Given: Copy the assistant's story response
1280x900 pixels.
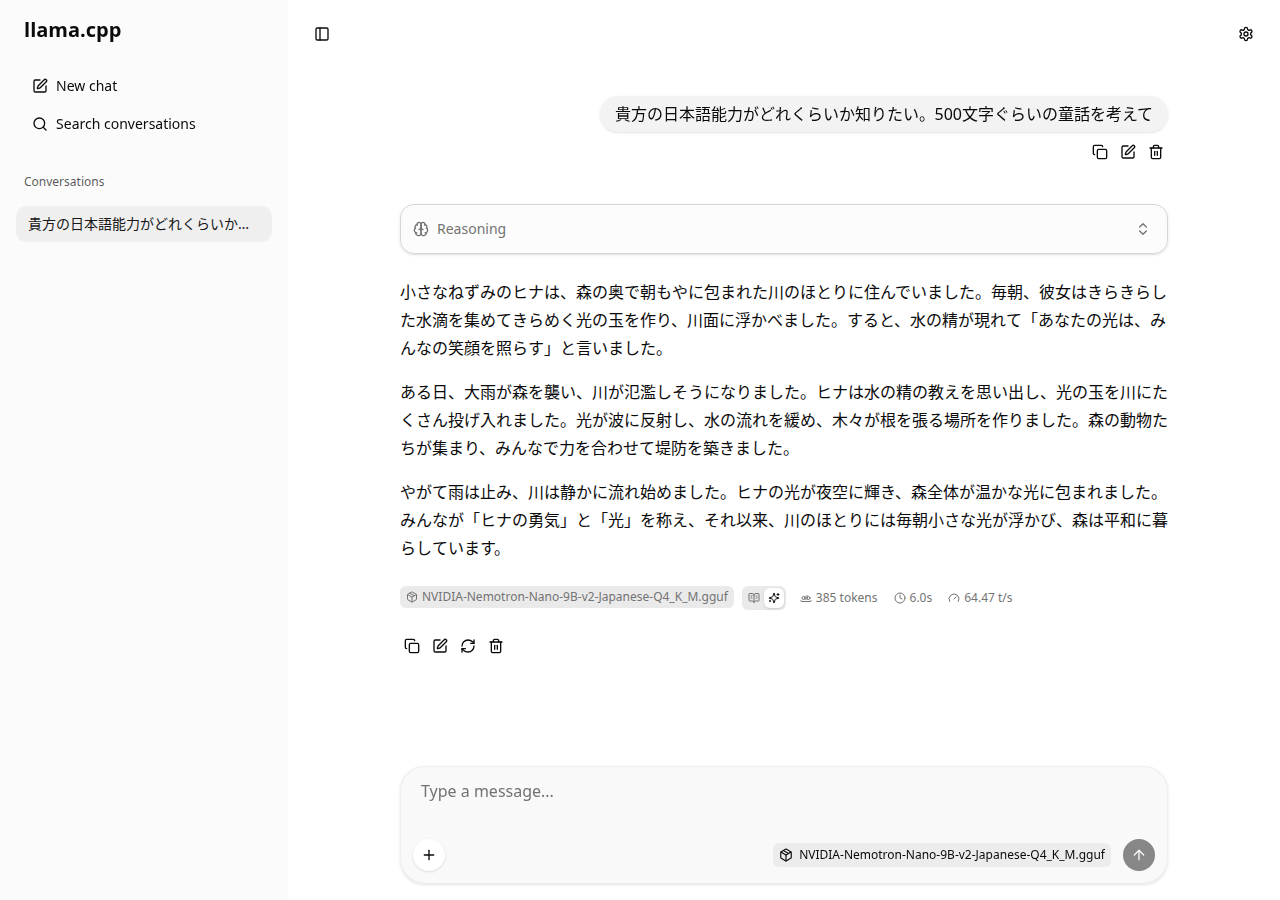Looking at the screenshot, I should point(412,646).
